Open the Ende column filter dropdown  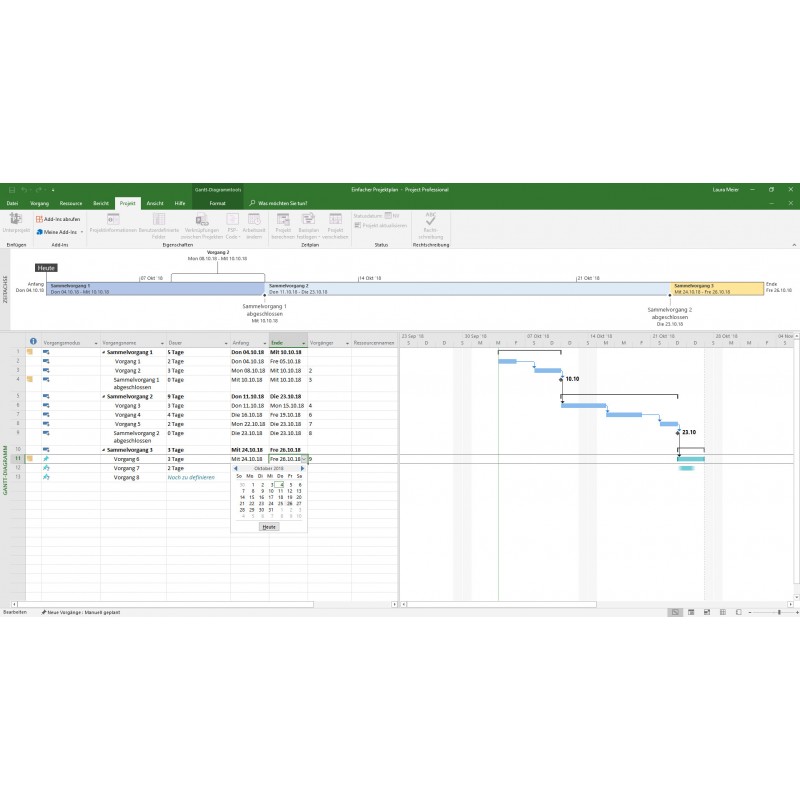pyautogui.click(x=303, y=342)
